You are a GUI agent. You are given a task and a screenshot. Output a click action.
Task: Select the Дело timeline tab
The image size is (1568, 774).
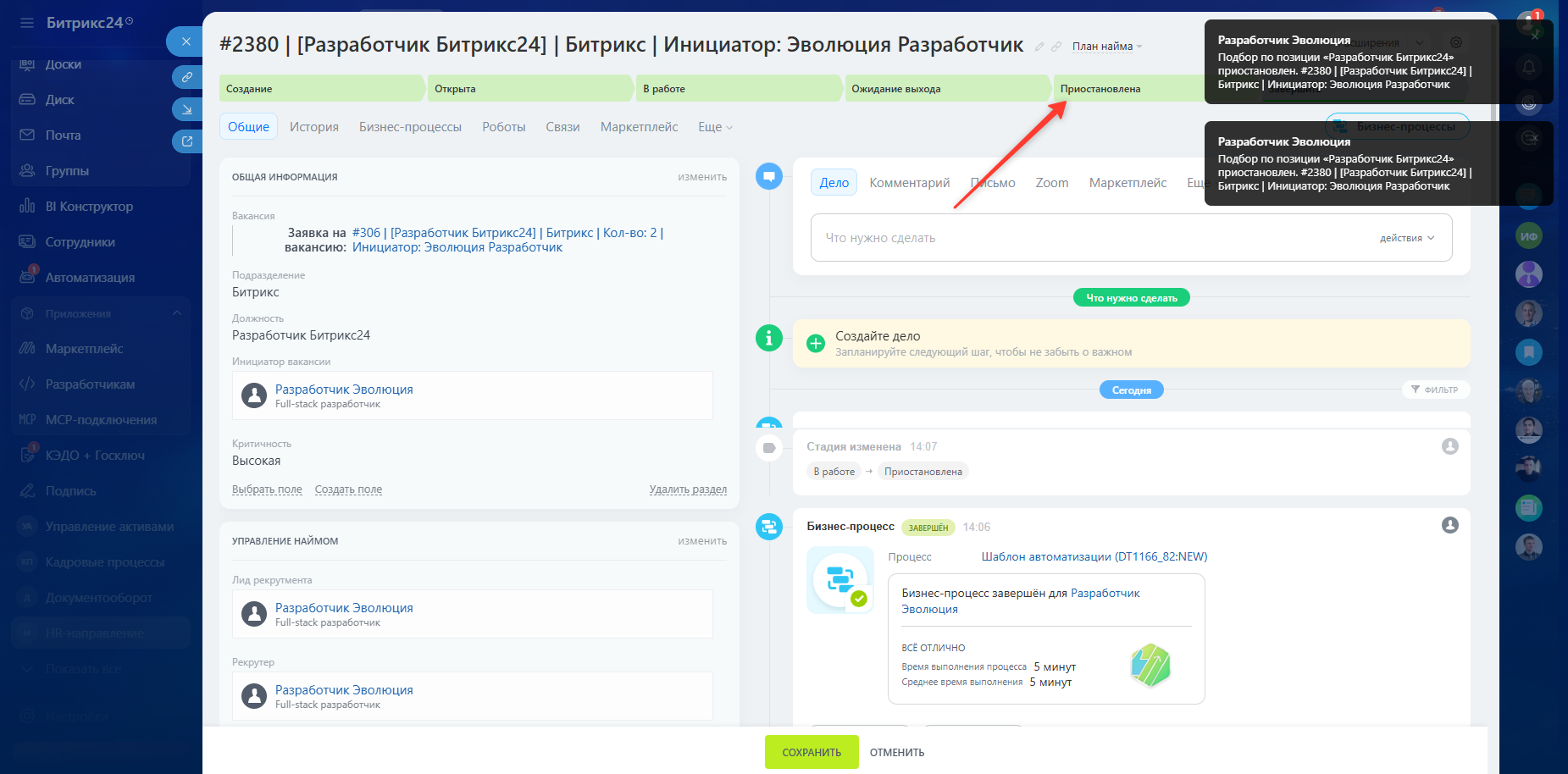834,183
